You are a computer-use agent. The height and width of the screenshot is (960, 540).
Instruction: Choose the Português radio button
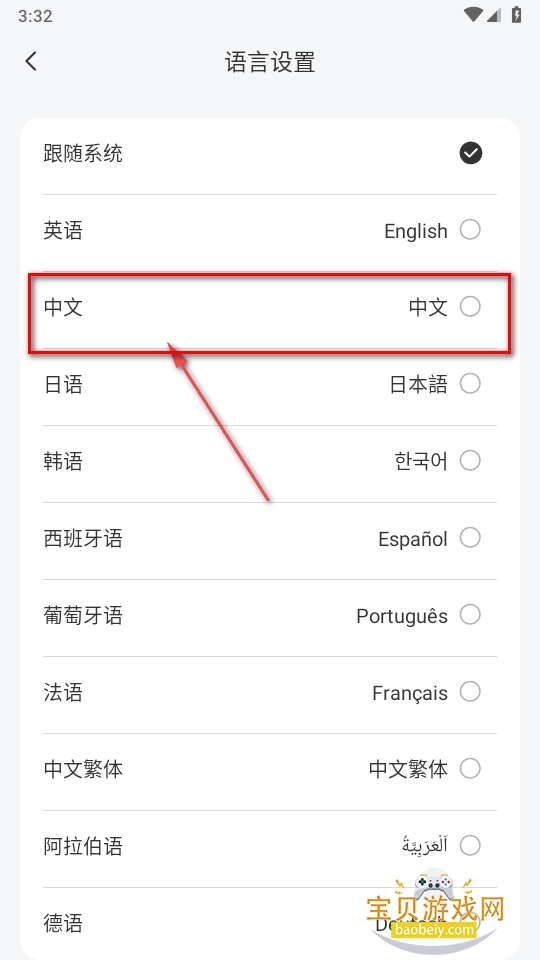(x=470, y=615)
